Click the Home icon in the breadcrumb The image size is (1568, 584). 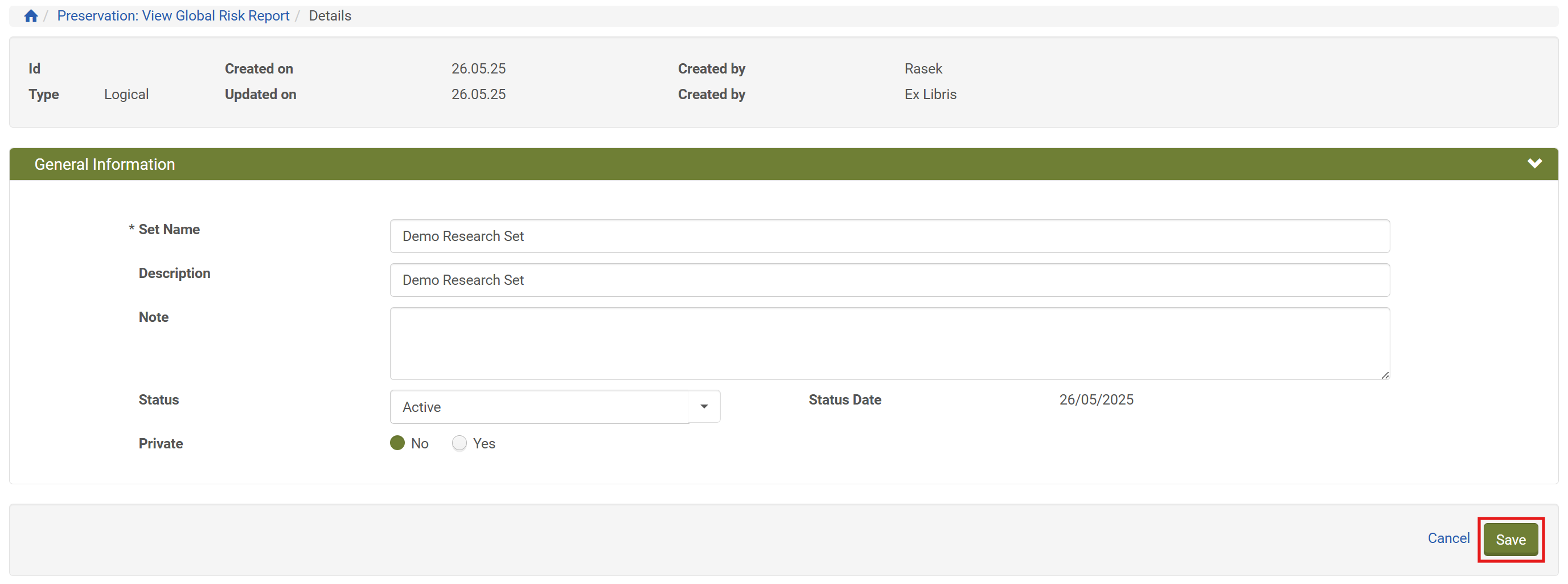(x=31, y=16)
